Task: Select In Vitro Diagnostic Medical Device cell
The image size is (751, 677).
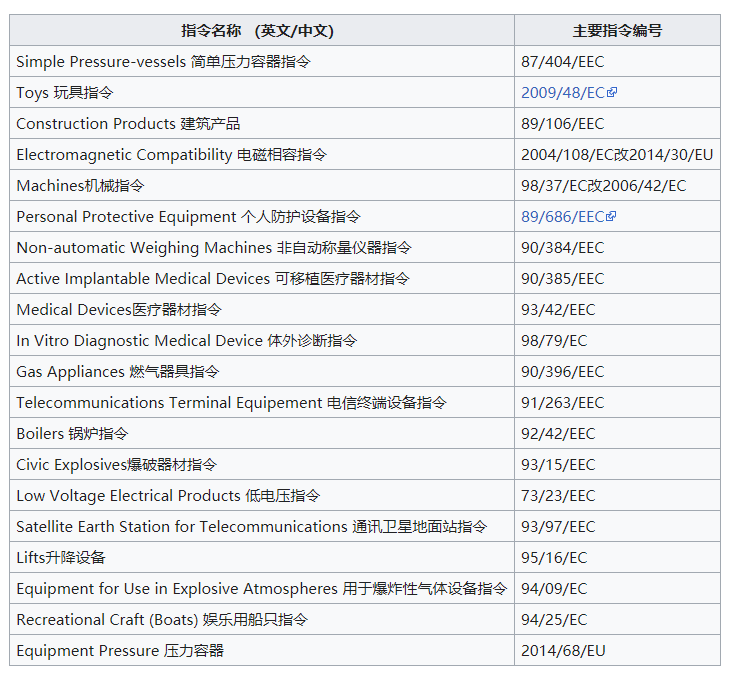Action: 262,340
